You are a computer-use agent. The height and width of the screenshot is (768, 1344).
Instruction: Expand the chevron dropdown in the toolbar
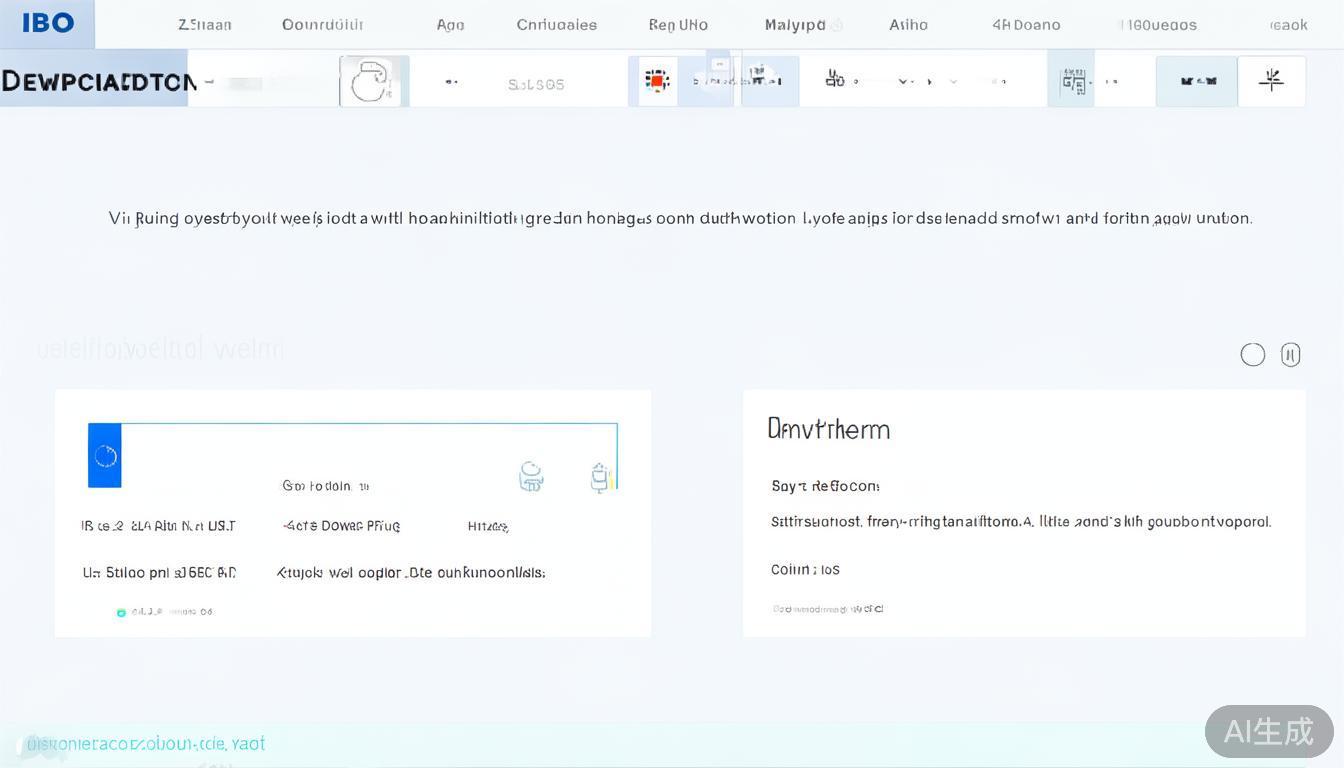click(x=904, y=82)
